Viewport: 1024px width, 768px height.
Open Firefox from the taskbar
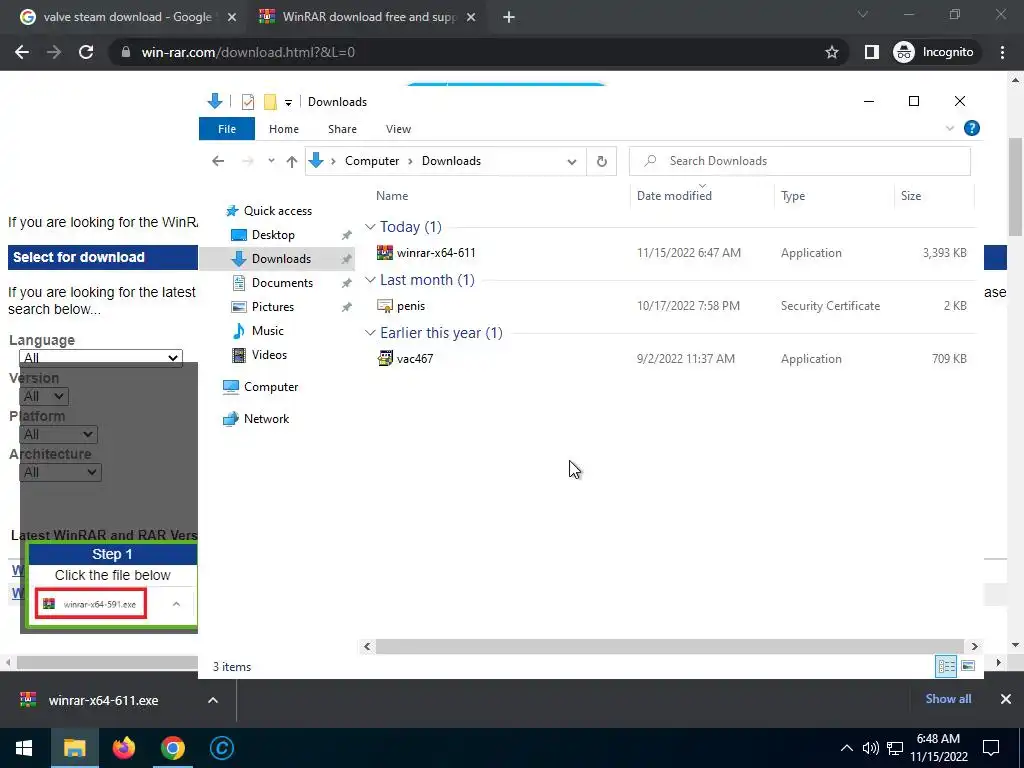click(x=123, y=748)
